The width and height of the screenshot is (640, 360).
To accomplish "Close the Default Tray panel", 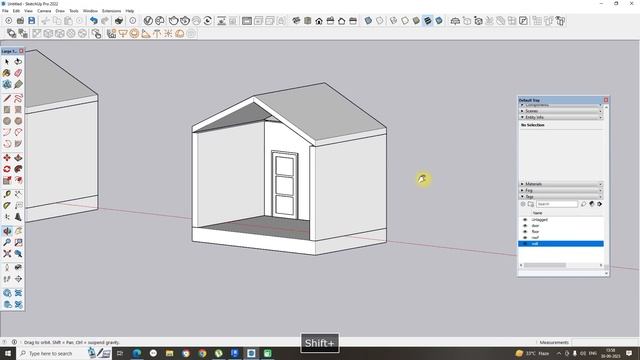I will click(x=606, y=100).
